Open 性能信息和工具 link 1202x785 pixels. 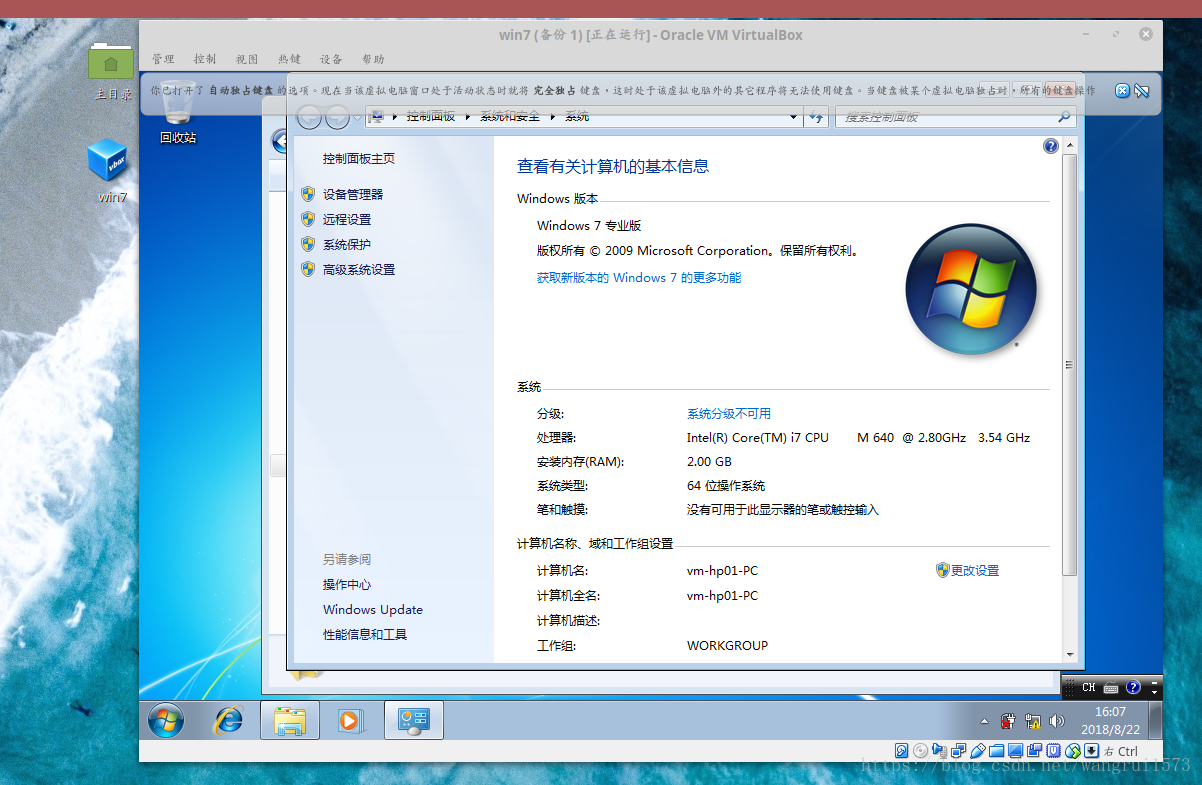pos(365,634)
